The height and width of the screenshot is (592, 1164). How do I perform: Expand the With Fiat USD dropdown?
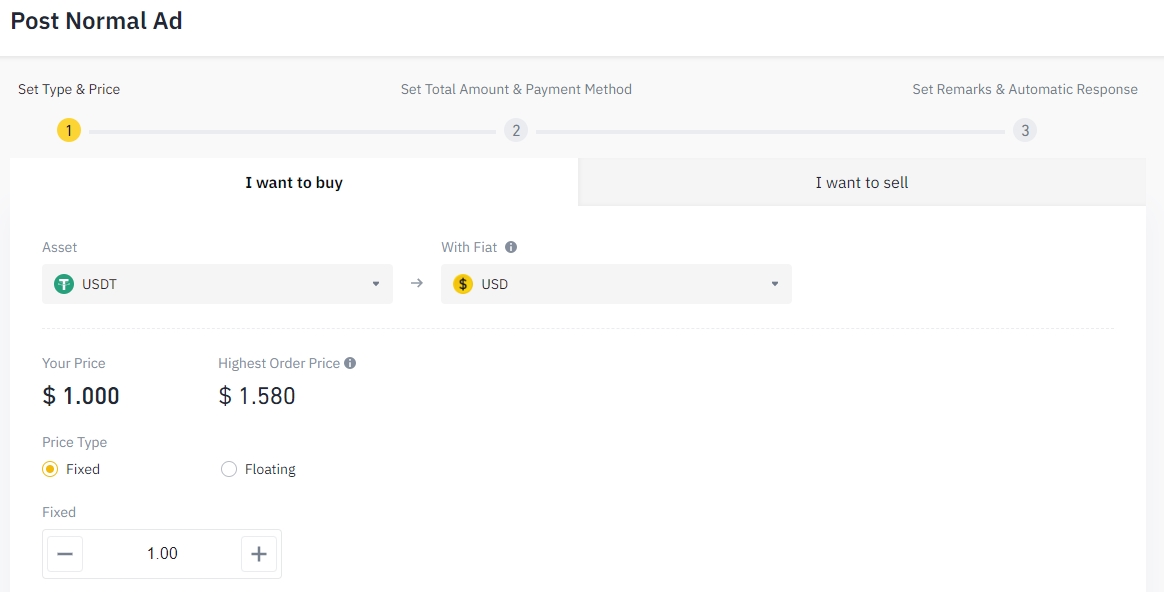pos(774,284)
